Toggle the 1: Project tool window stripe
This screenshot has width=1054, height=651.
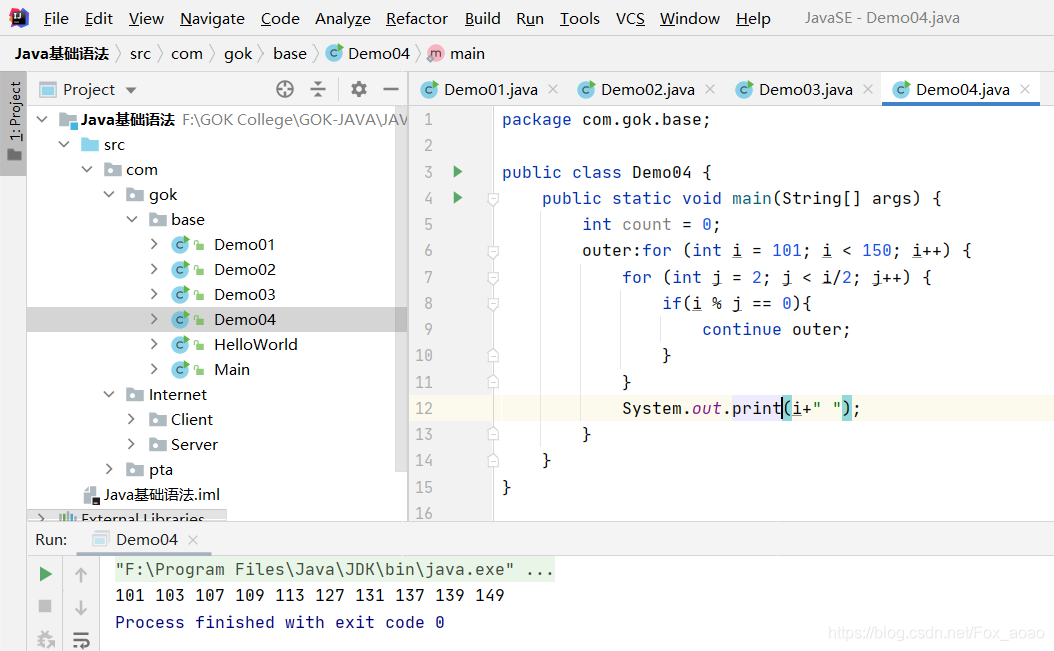pos(14,122)
